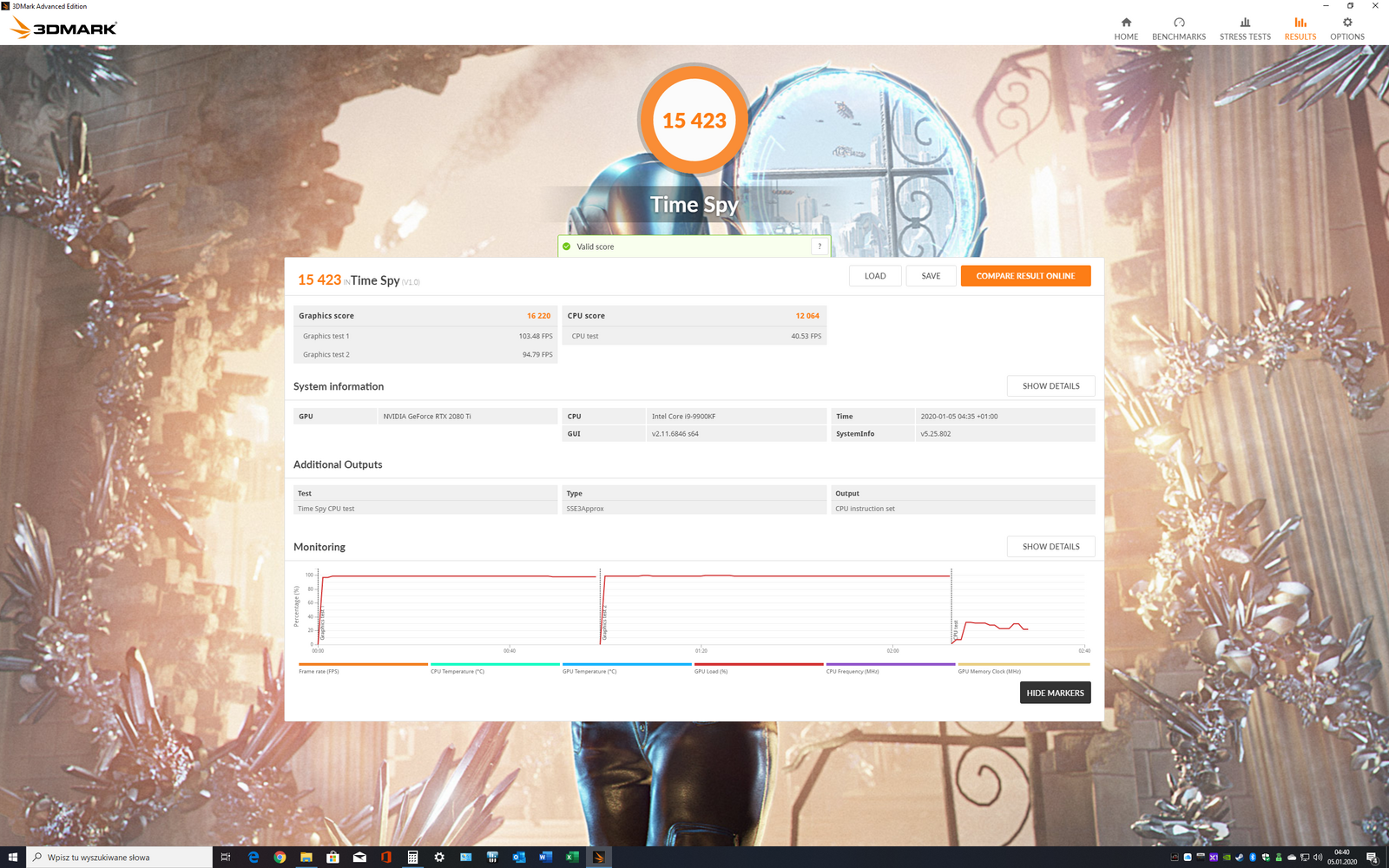Click the 3DMark taskbar icon
The image size is (1389, 868).
598,857
